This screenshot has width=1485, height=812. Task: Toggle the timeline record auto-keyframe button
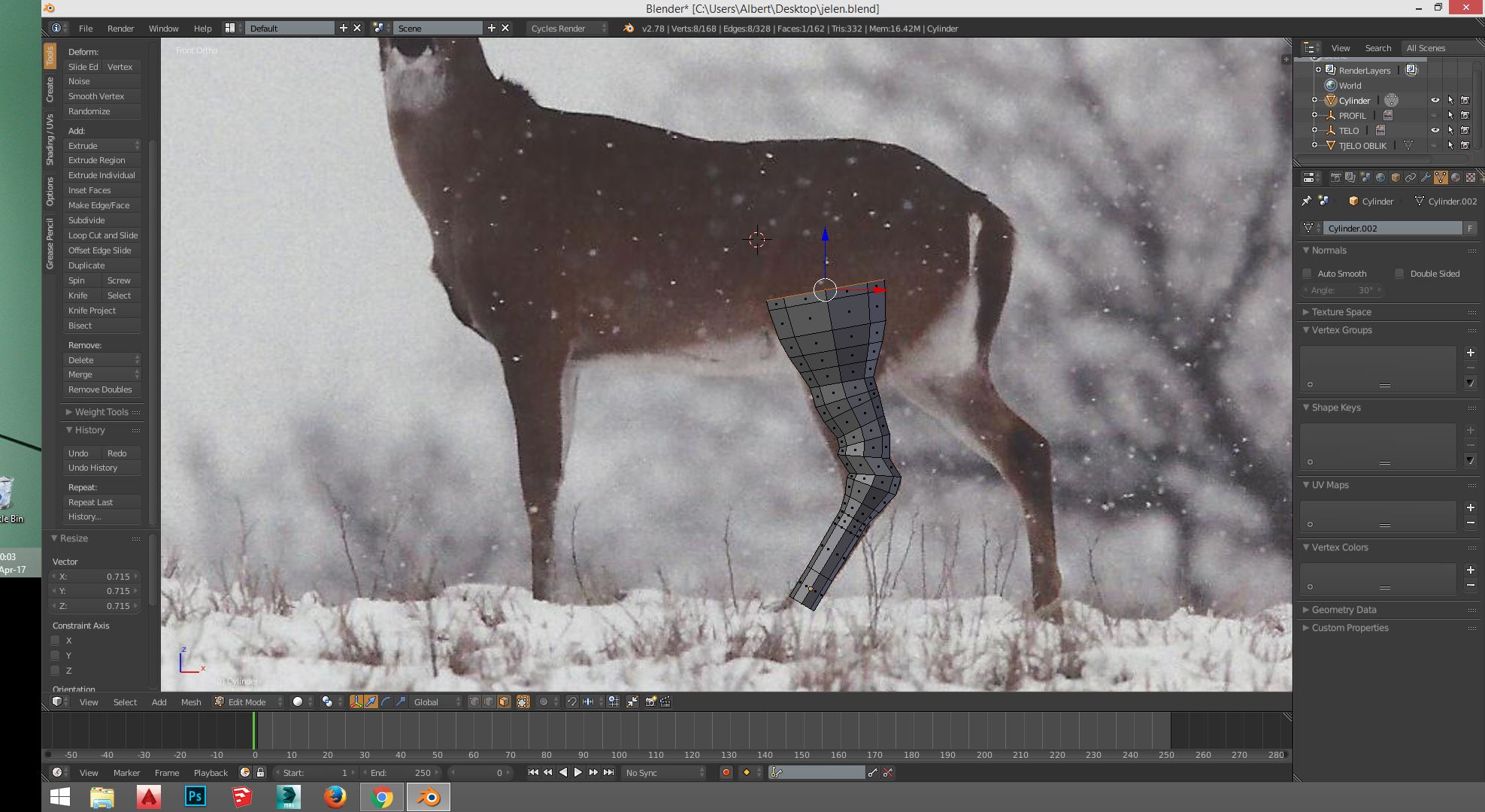(726, 772)
